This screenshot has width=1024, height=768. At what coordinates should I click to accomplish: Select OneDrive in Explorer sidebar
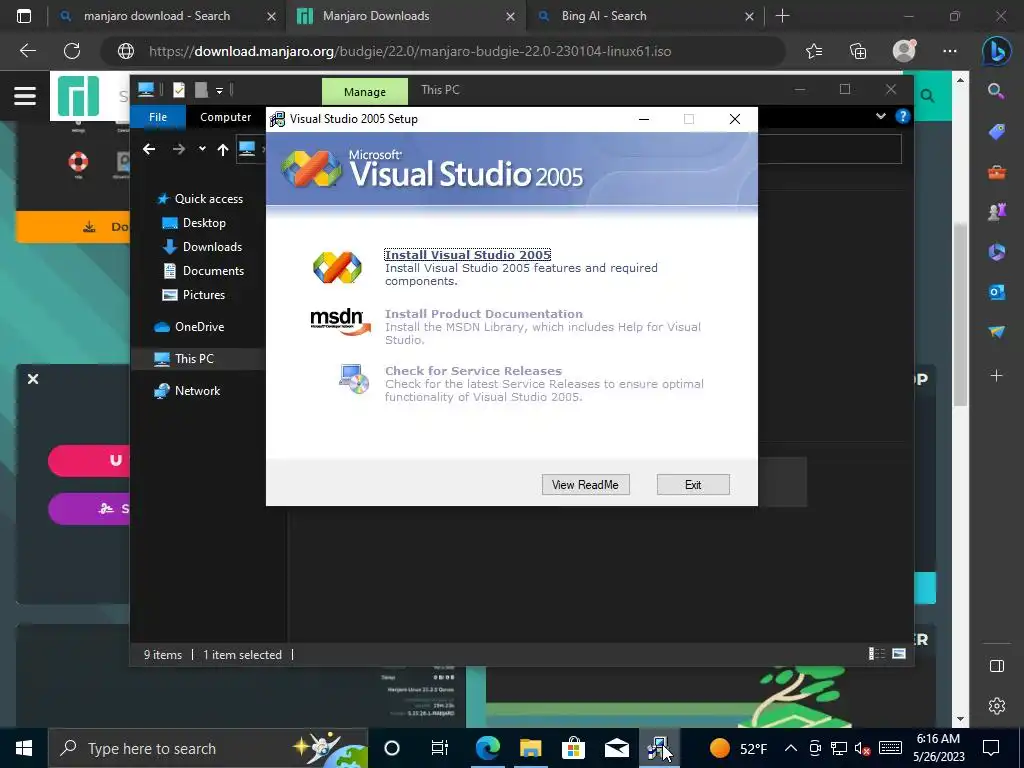point(189,327)
